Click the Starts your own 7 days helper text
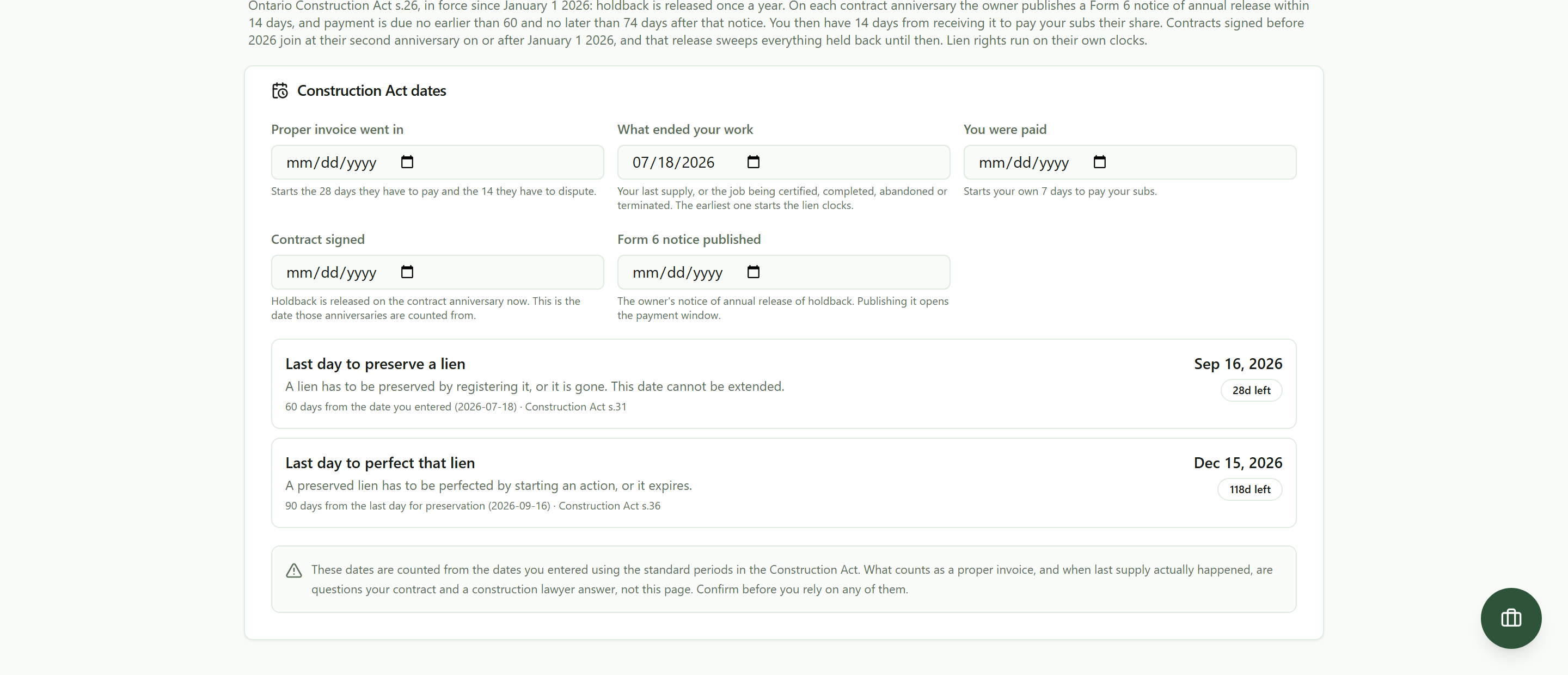1568x675 pixels. pyautogui.click(x=1061, y=191)
